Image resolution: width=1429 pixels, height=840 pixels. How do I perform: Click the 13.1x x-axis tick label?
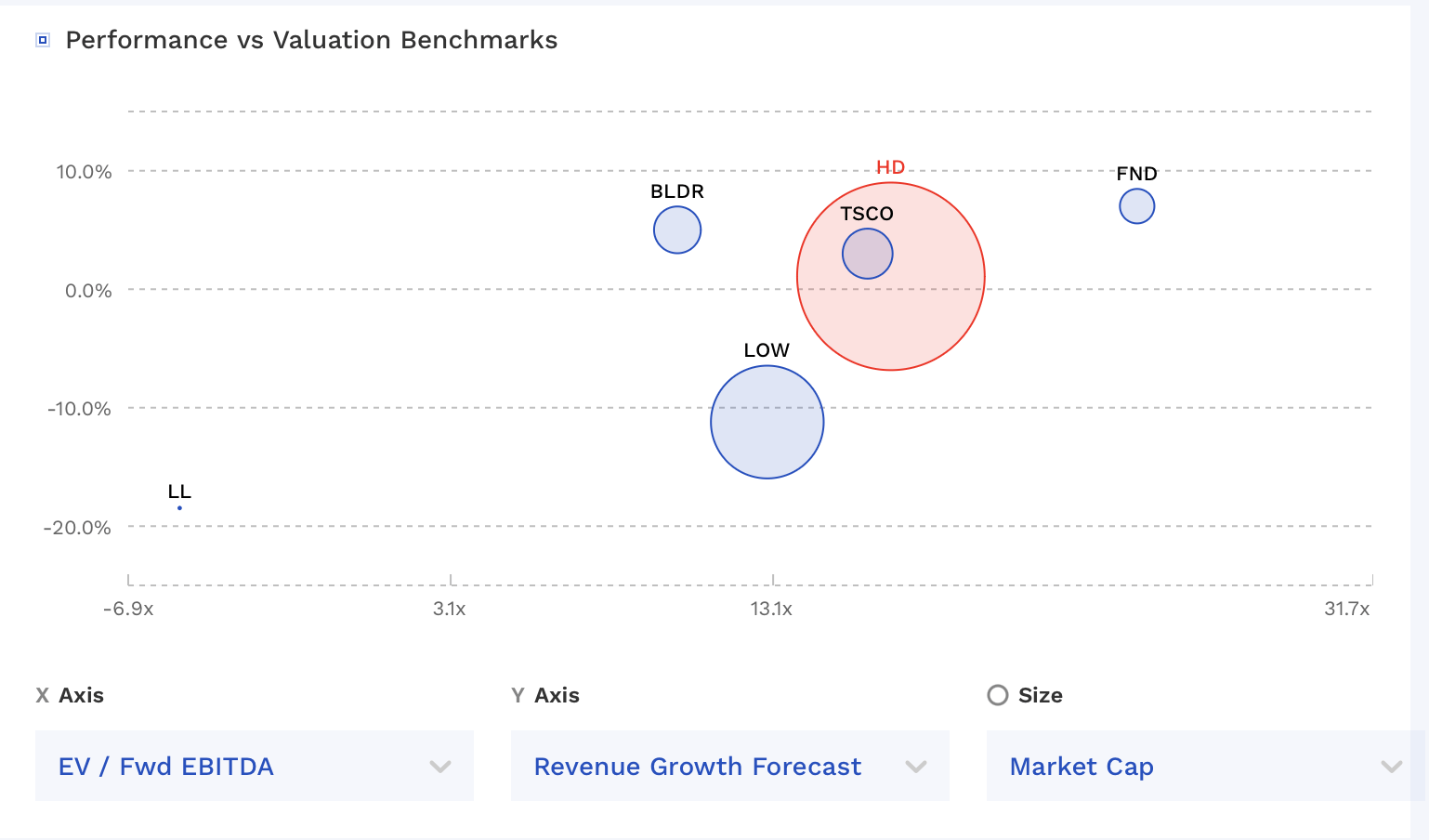coord(771,609)
